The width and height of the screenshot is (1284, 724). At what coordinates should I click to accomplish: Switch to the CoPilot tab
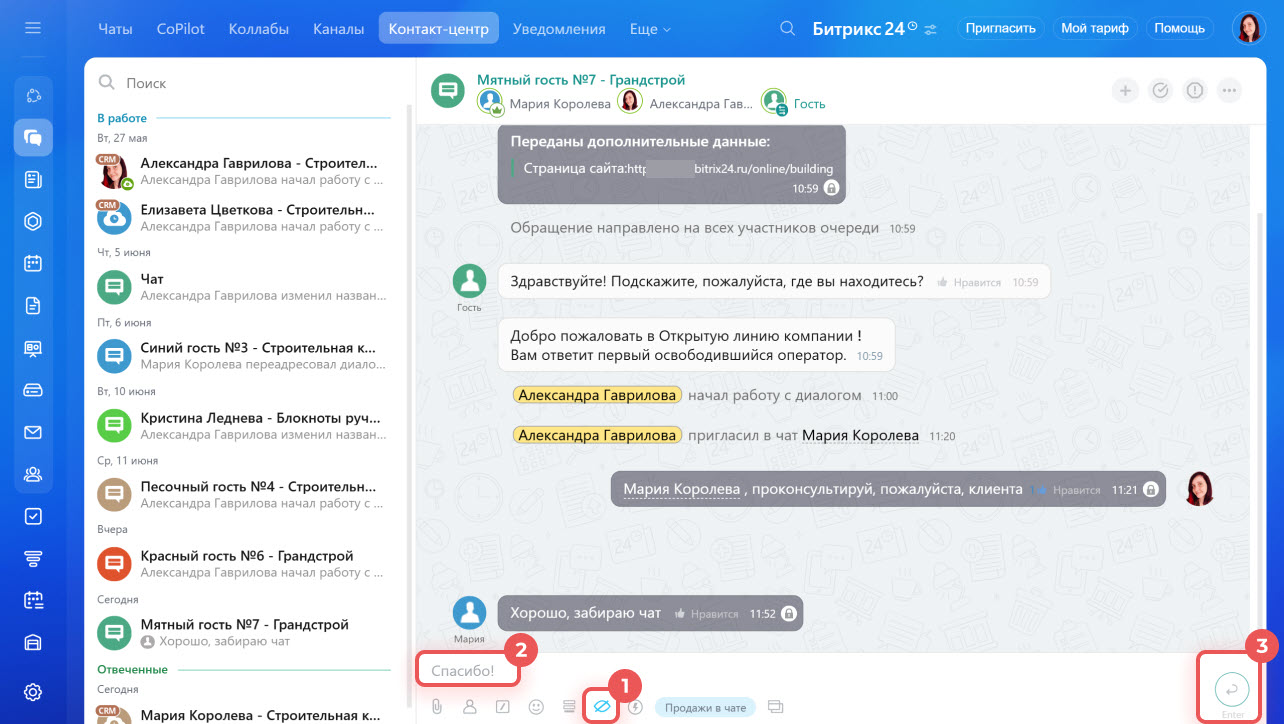coord(181,29)
